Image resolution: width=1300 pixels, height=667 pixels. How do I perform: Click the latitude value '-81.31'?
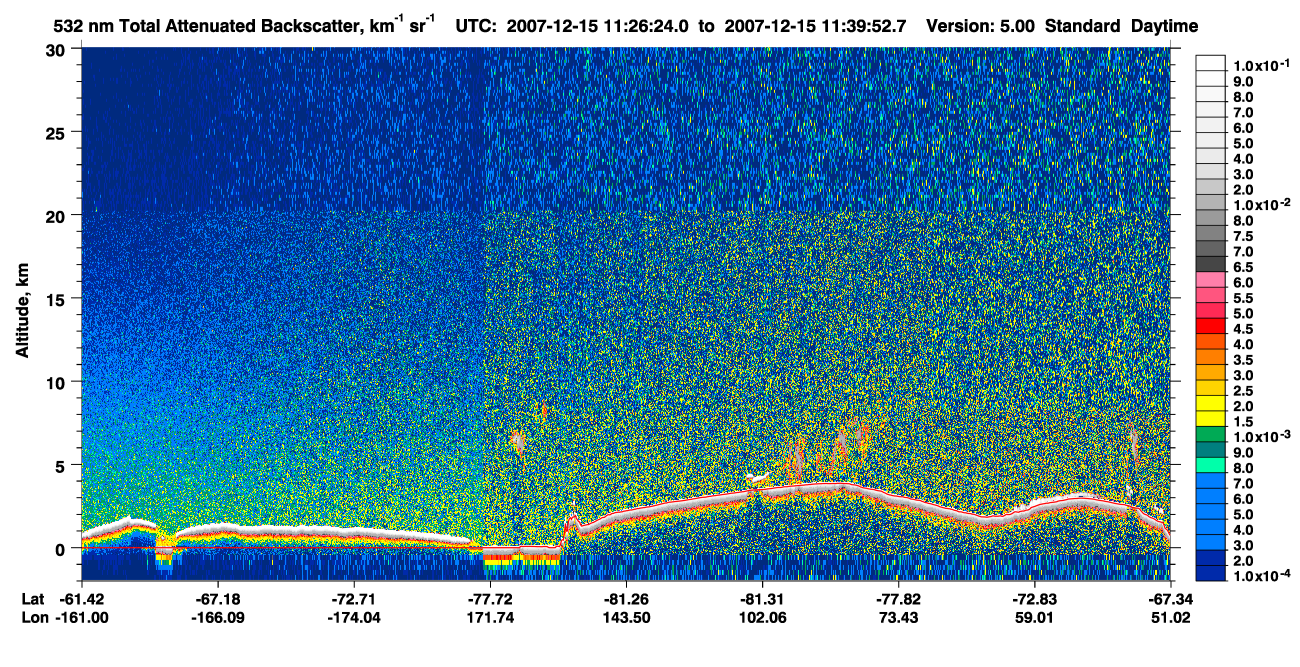tap(762, 599)
